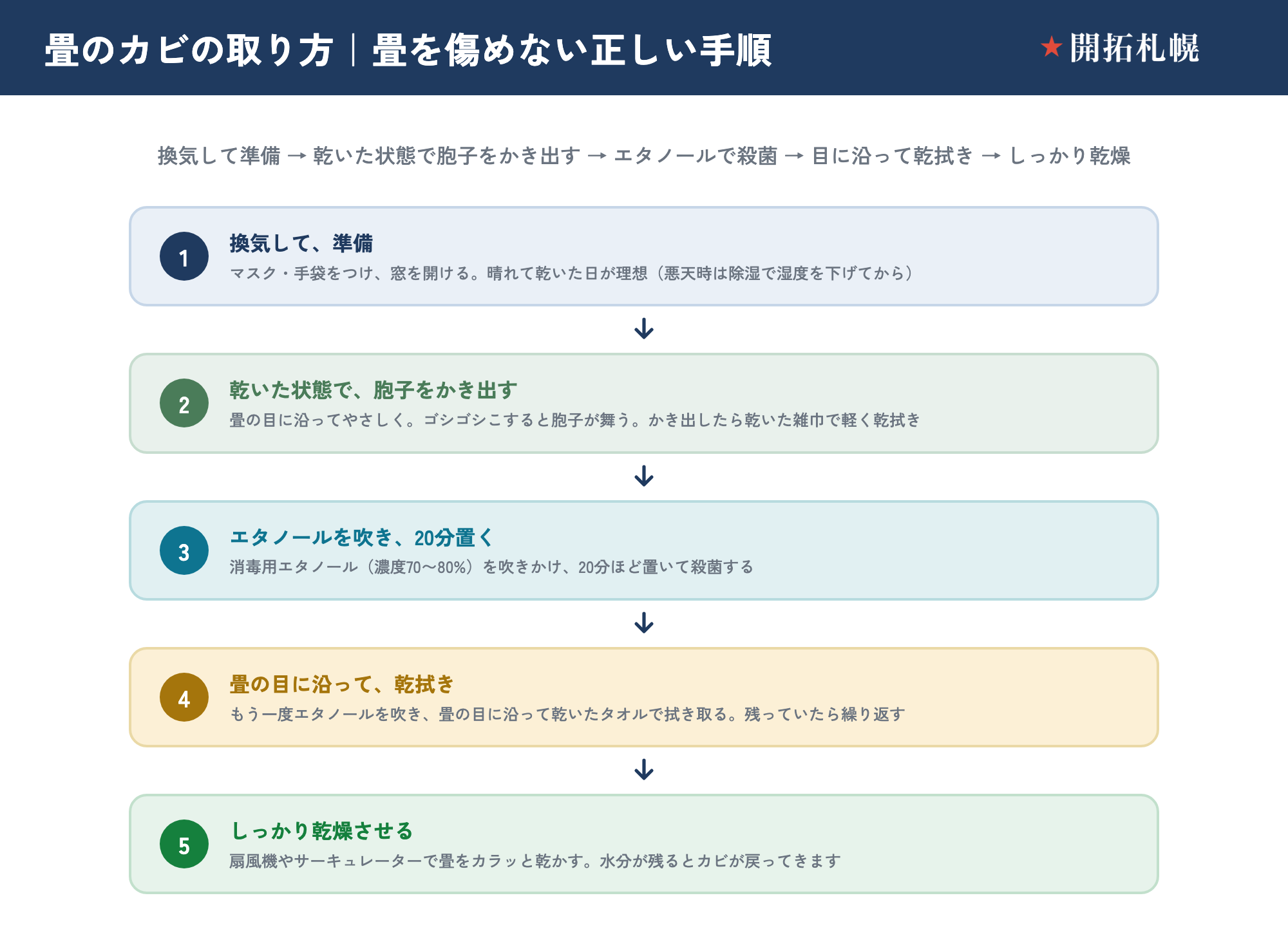
Task: Click the title 畳のカビの取り方
Action: tap(189, 50)
